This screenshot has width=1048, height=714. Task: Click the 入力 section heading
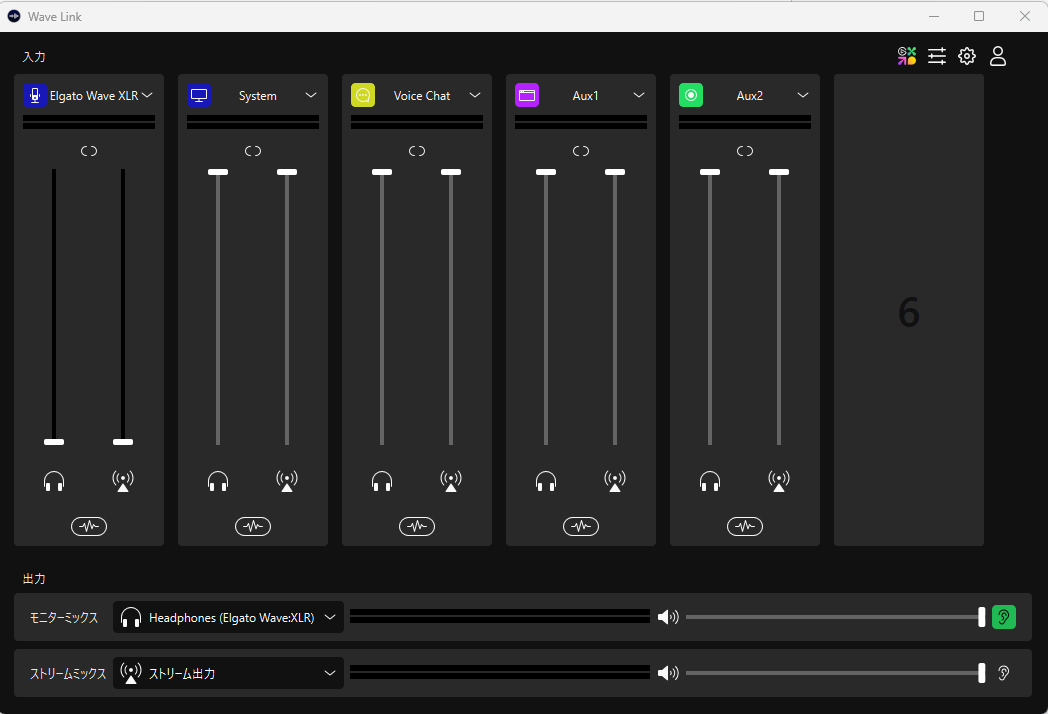pos(34,57)
